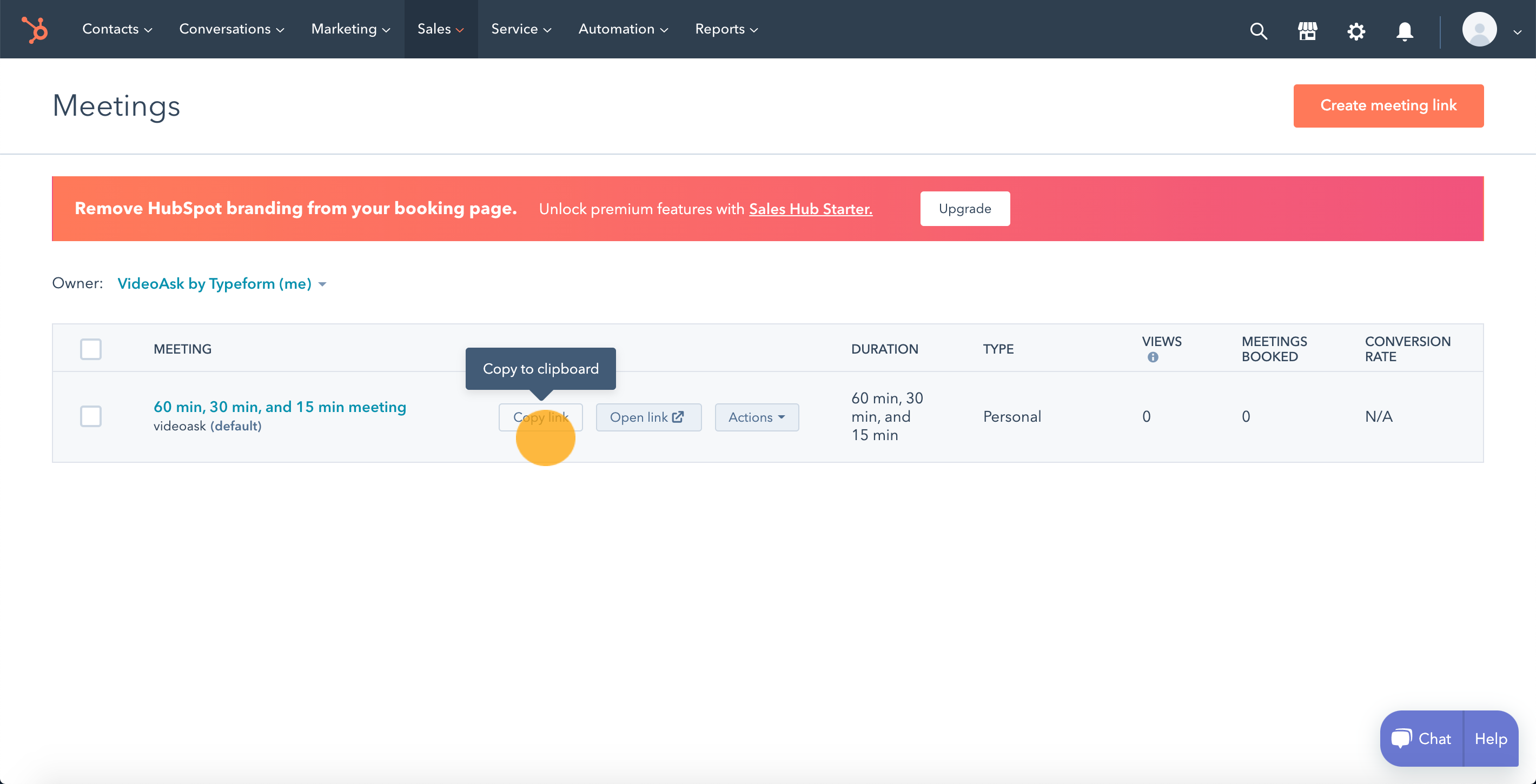Open the Marketplace storefront icon
1536x784 pixels.
tap(1307, 30)
